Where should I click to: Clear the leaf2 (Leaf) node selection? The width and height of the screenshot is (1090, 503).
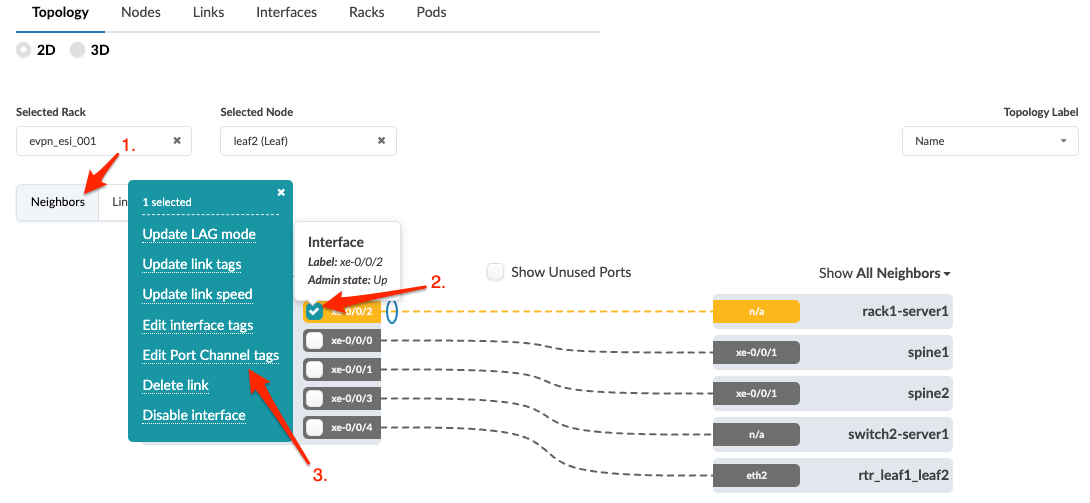click(381, 141)
